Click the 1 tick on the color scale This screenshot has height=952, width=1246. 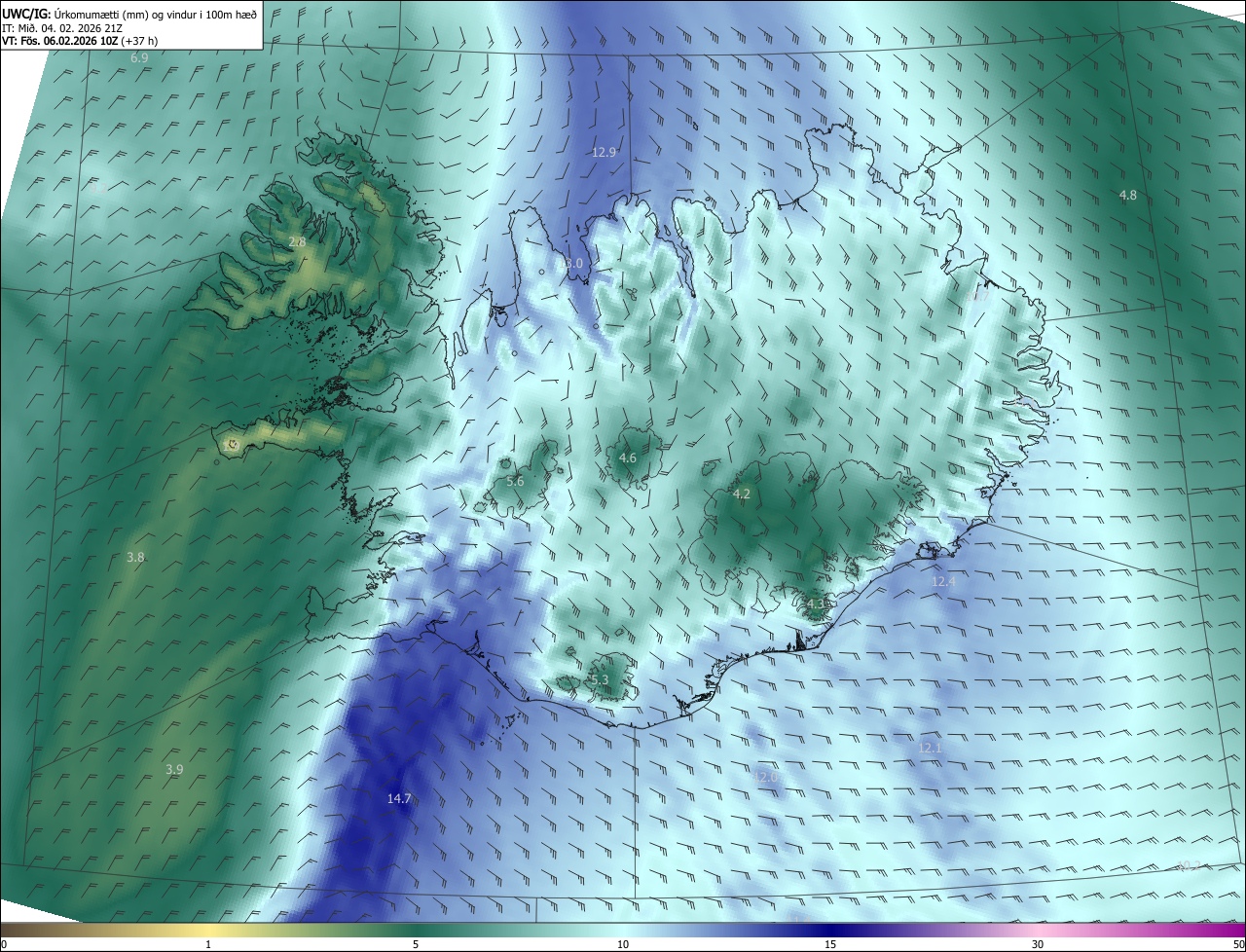click(208, 944)
